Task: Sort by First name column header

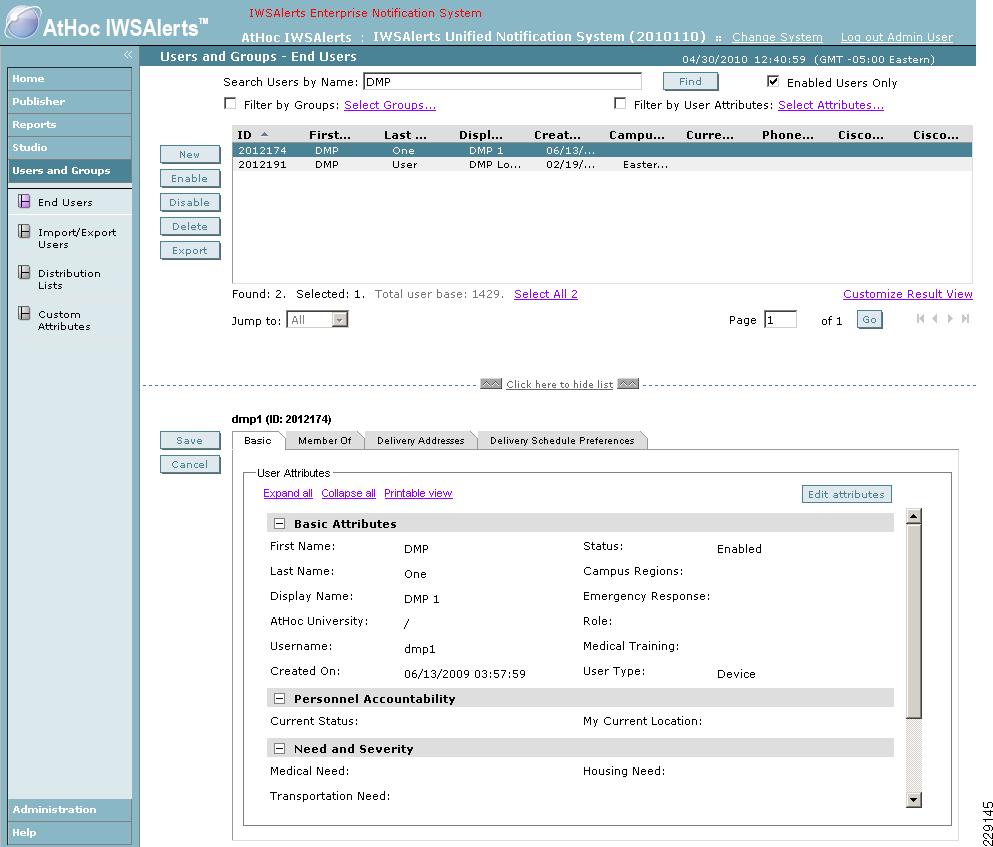Action: click(329, 135)
